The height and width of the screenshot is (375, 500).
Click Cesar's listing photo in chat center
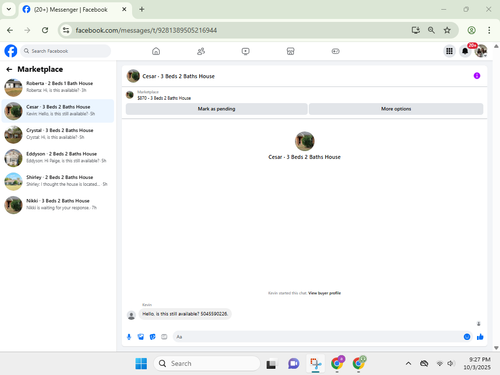[304, 141]
